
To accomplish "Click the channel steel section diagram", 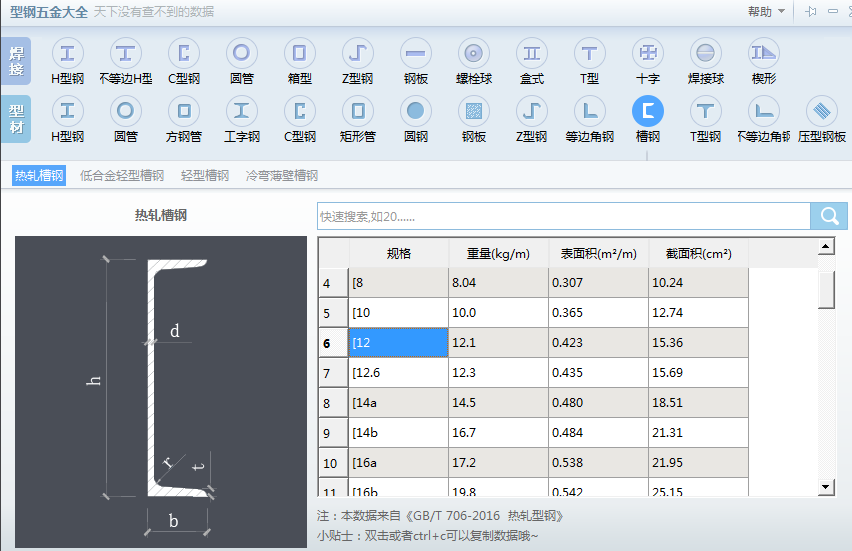I will 161,392.
